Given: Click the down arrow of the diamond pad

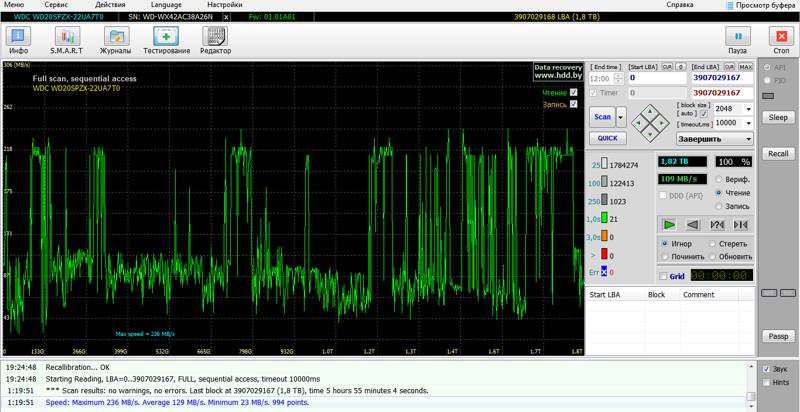Looking at the screenshot, I should [x=650, y=134].
